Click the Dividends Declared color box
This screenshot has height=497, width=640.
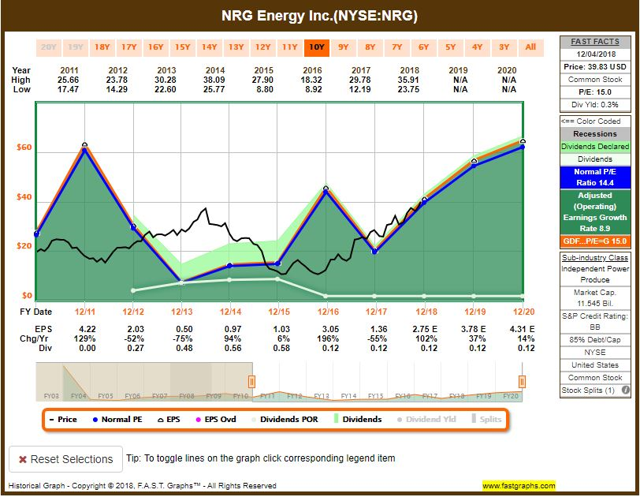point(595,146)
